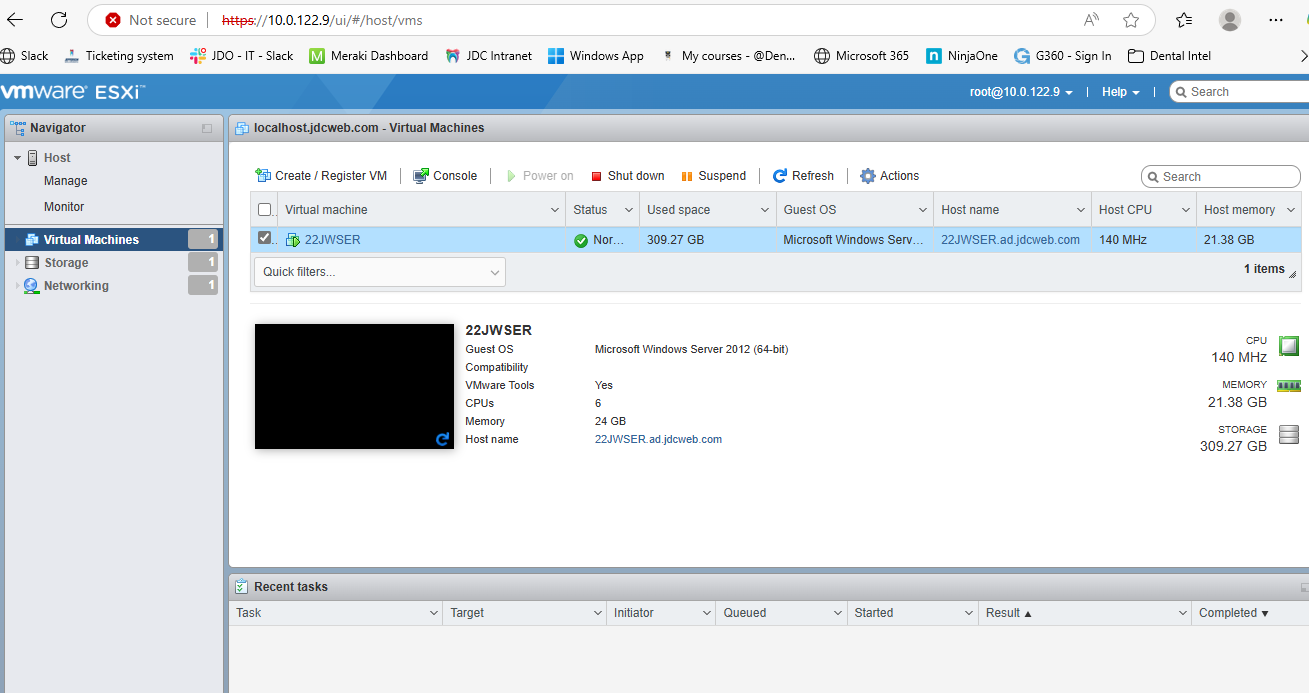Open the G360 - Sign In bookmark
This screenshot has height=693, width=1309.
1063,56
